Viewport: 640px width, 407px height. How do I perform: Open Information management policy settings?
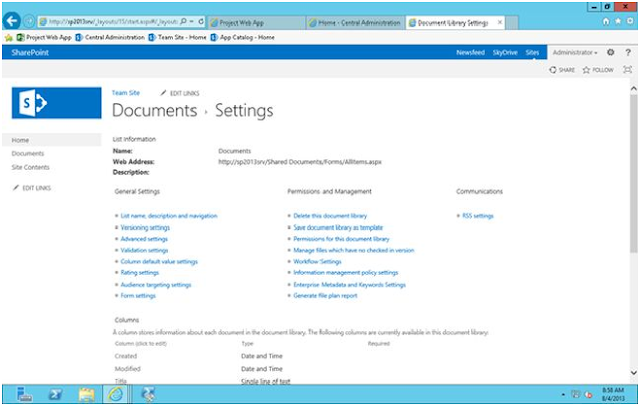(346, 273)
